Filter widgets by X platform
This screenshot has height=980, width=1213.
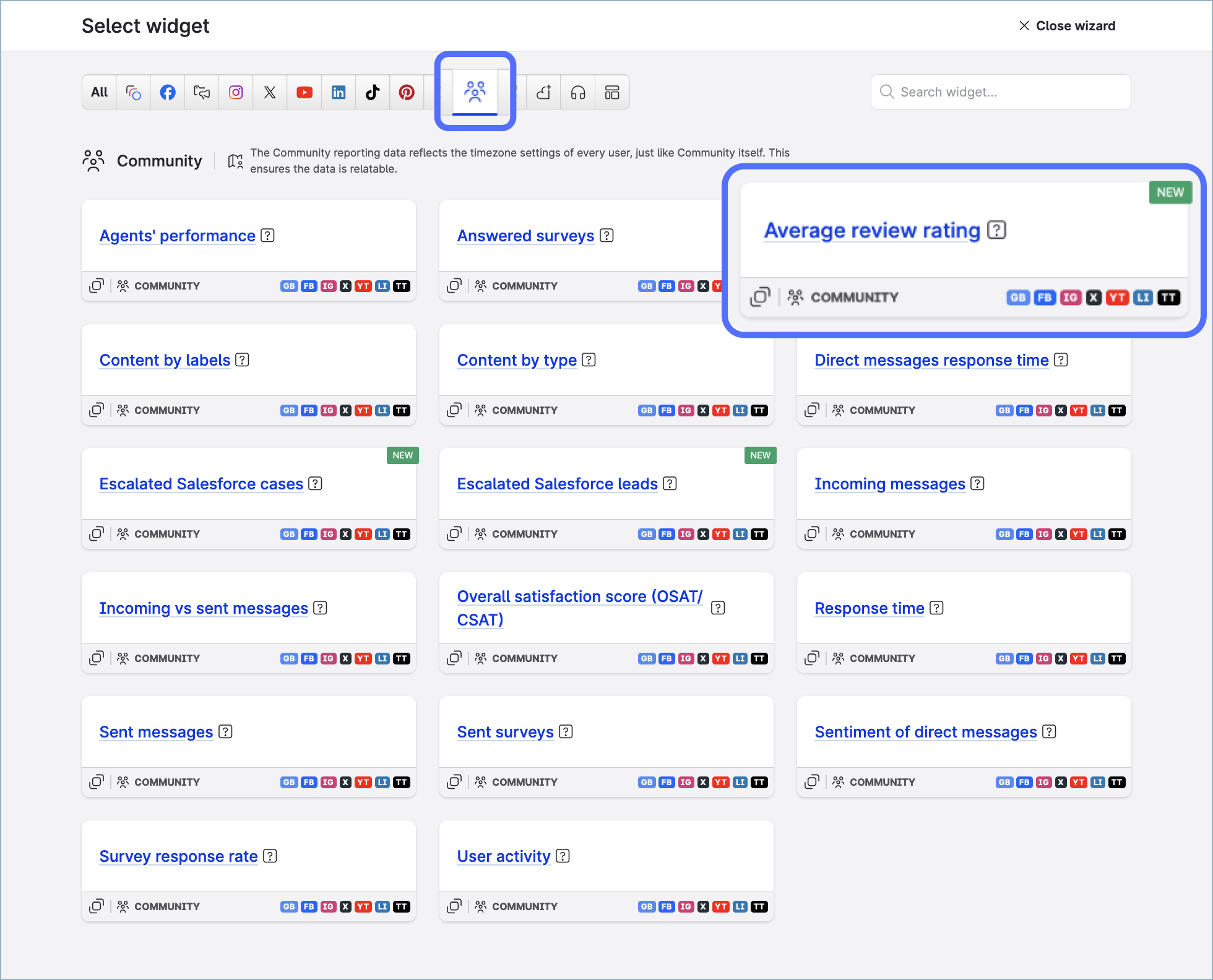tap(270, 92)
